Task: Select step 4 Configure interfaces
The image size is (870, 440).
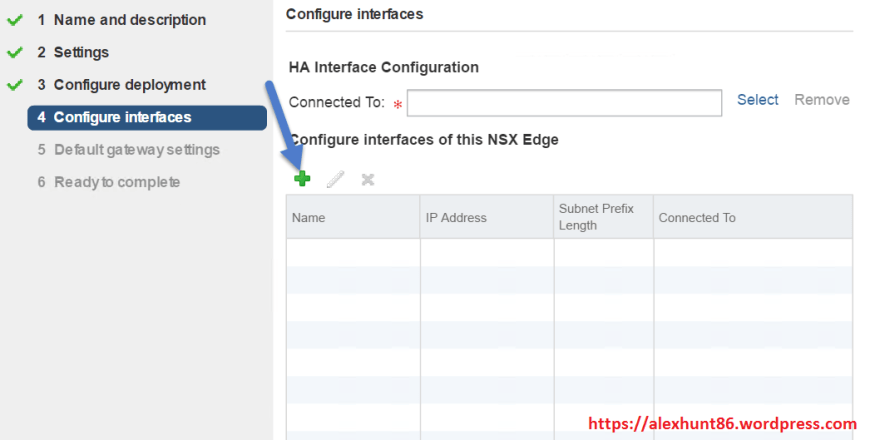Action: pos(147,118)
